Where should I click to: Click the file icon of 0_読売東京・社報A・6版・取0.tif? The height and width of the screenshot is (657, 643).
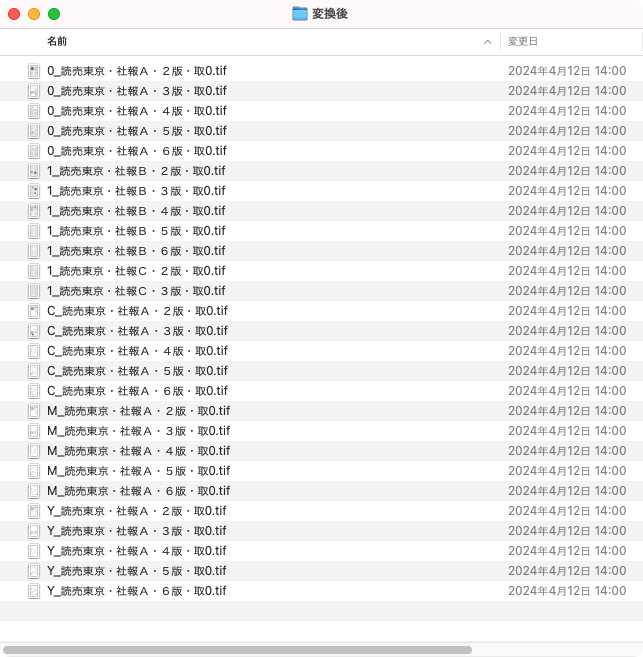pos(34,151)
